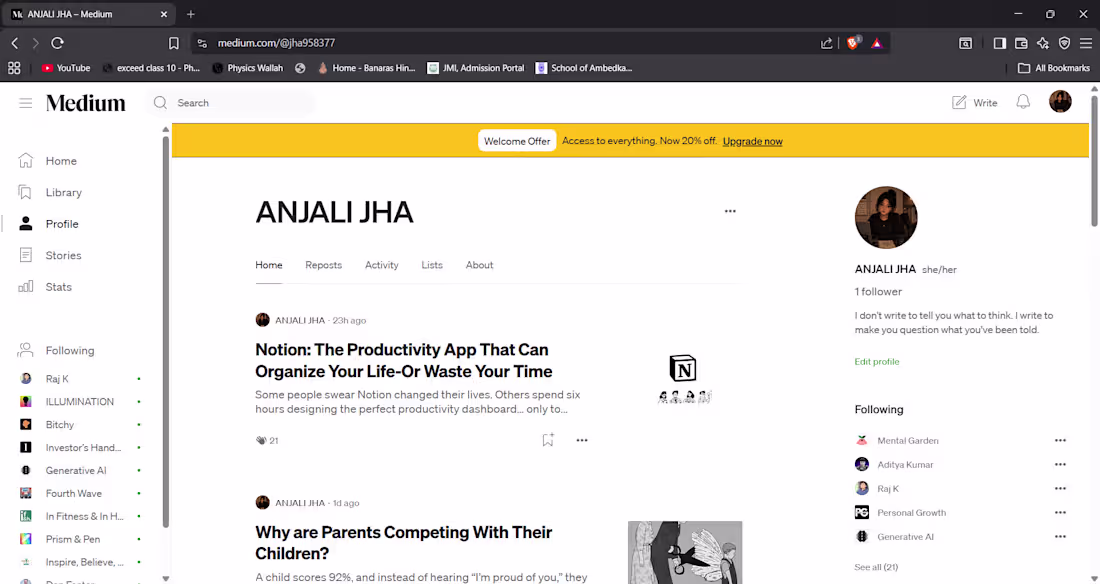
Task: Switch to the Activity tab
Action: tap(382, 265)
